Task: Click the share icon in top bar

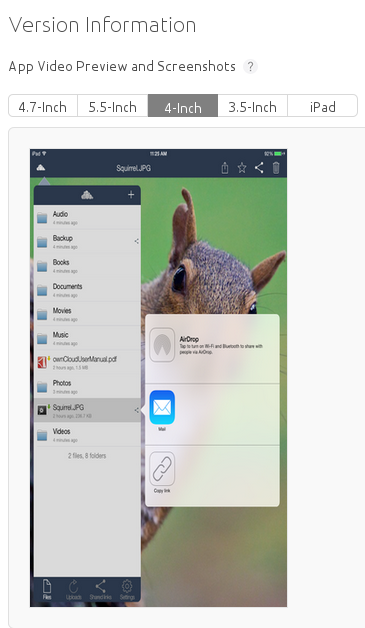Action: [259, 168]
